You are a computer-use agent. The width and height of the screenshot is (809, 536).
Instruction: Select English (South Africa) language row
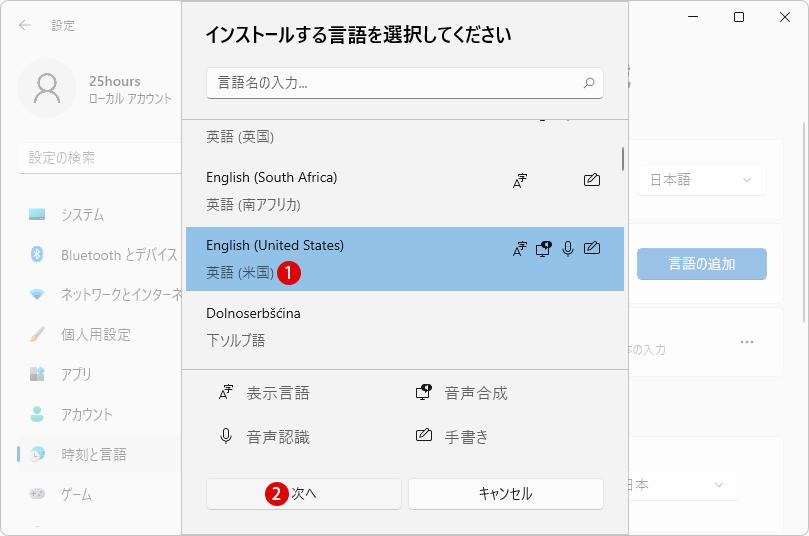click(x=404, y=191)
